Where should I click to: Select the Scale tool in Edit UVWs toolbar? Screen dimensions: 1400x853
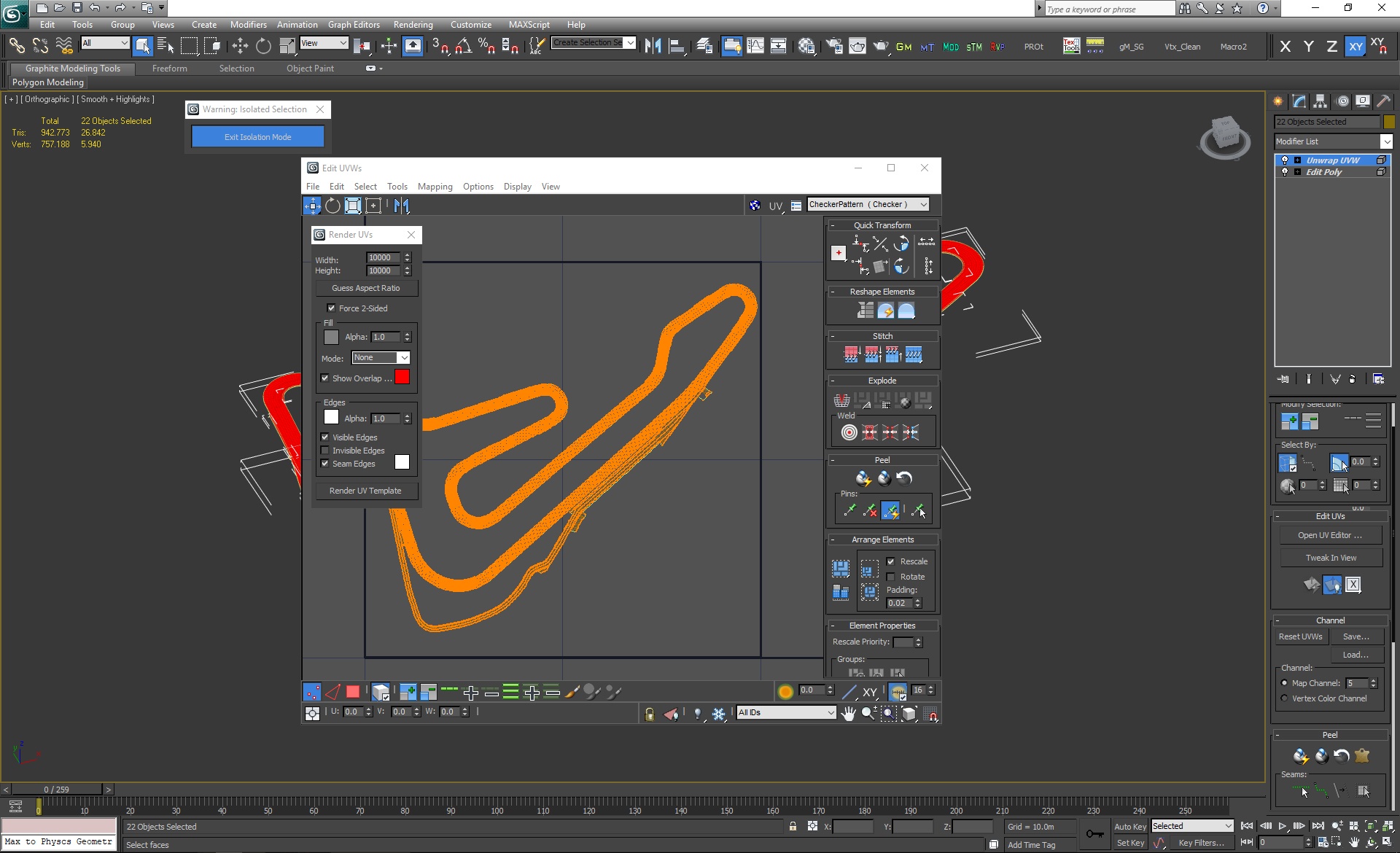click(x=353, y=206)
